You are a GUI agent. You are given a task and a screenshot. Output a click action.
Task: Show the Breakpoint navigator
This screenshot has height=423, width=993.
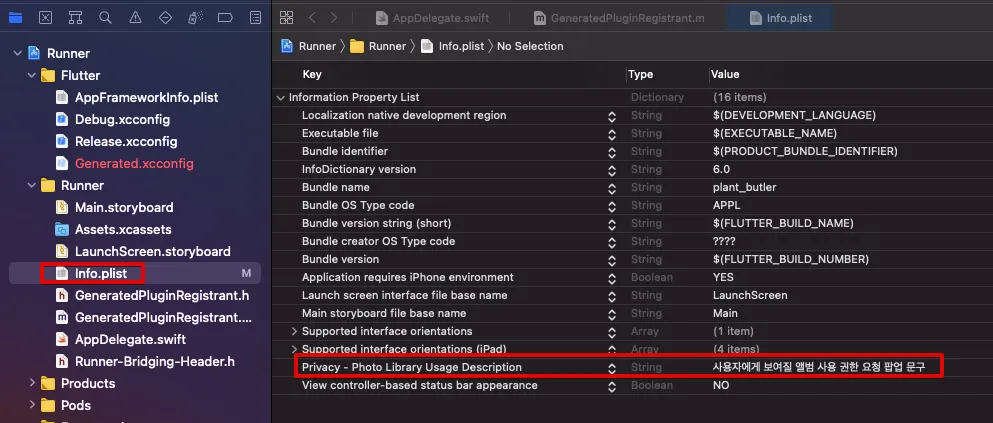point(226,17)
